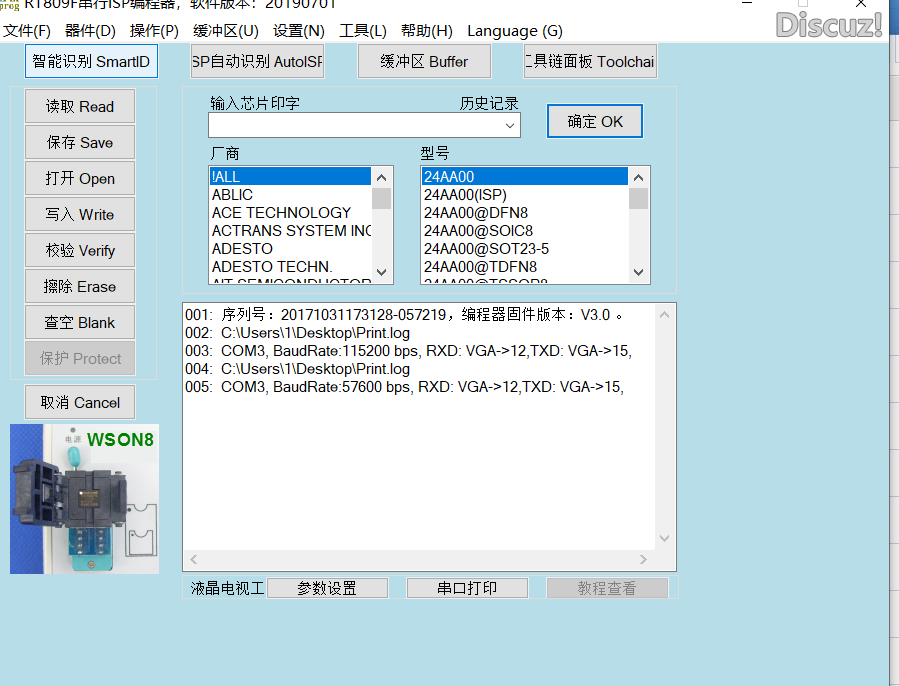Cancel the current operation via 取消 Cancel
The image size is (899, 686).
pos(79,401)
